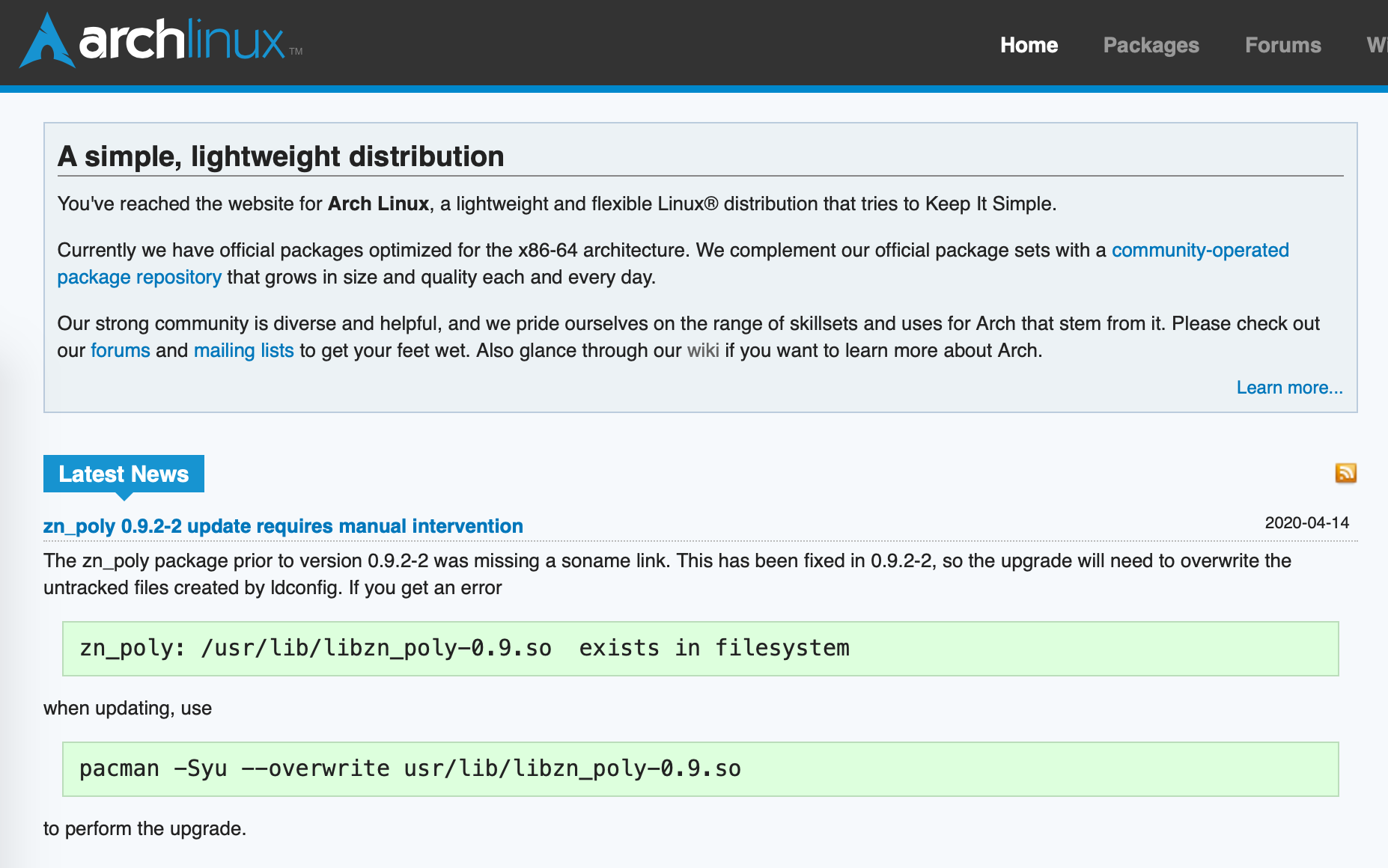Image resolution: width=1388 pixels, height=868 pixels.
Task: Open the partially visible Wiki nav item
Action: (1377, 45)
